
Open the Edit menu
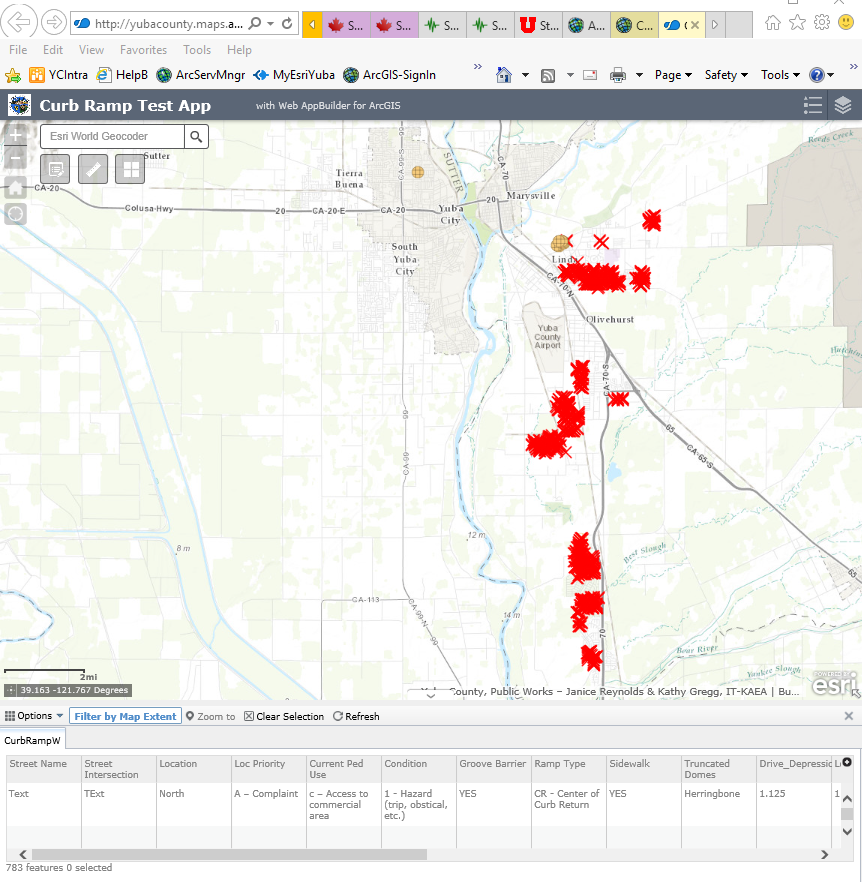click(x=53, y=50)
